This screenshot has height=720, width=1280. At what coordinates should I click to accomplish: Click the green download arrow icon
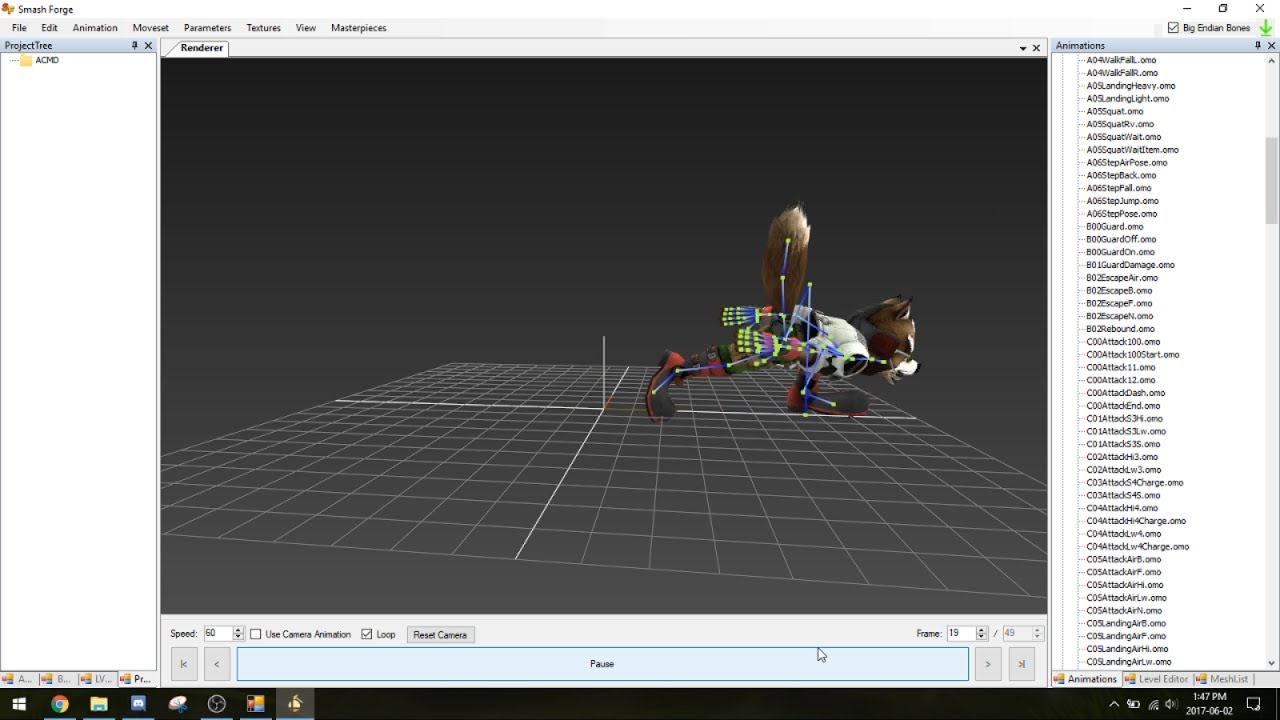coord(1266,28)
